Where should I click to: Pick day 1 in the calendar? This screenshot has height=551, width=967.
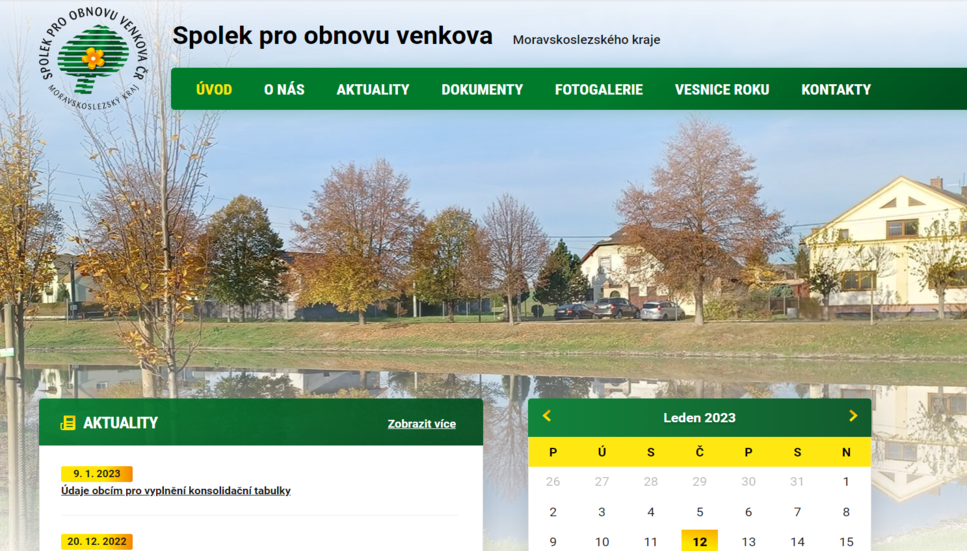[x=846, y=481]
